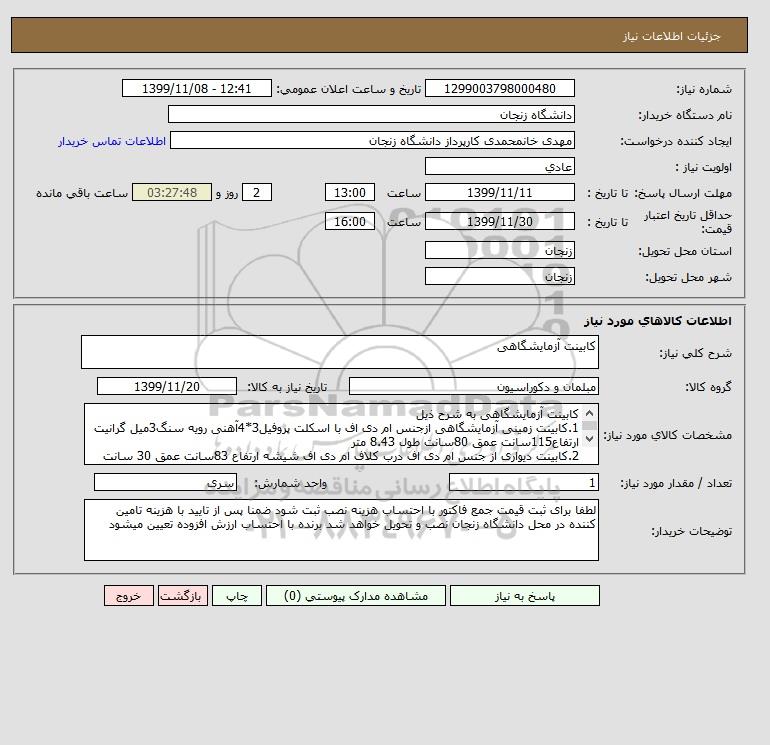Click مشخصات کالای مورد نیاز text area
This screenshot has width=770, height=745.
point(341,434)
